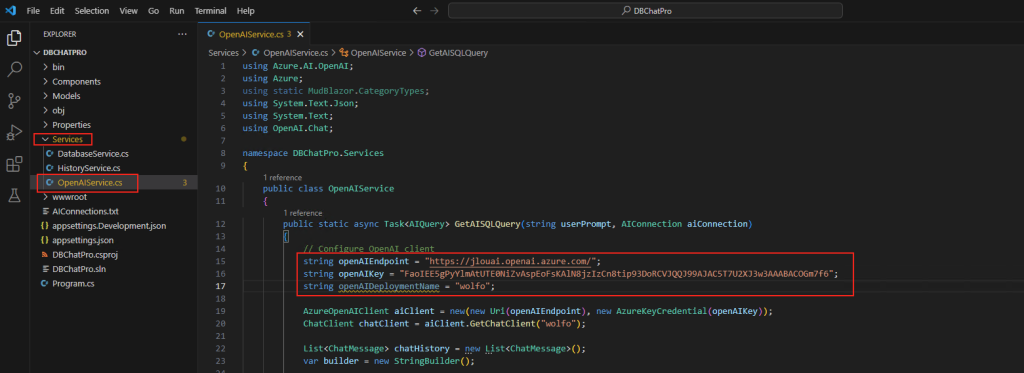Screen dimensions: 1024x373
Task: Open the Run menu
Action: pos(176,11)
